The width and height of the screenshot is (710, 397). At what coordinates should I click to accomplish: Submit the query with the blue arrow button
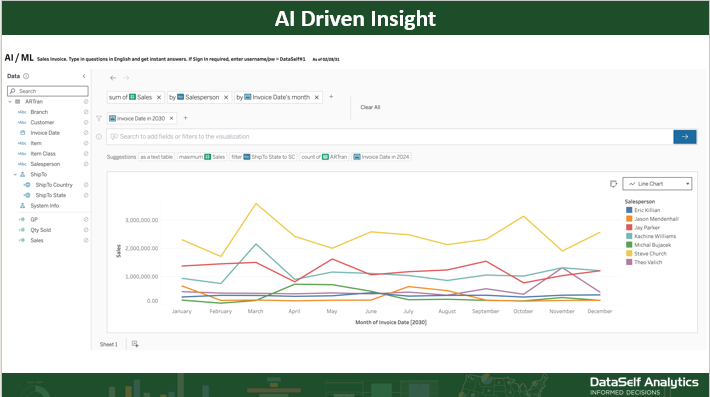point(685,137)
